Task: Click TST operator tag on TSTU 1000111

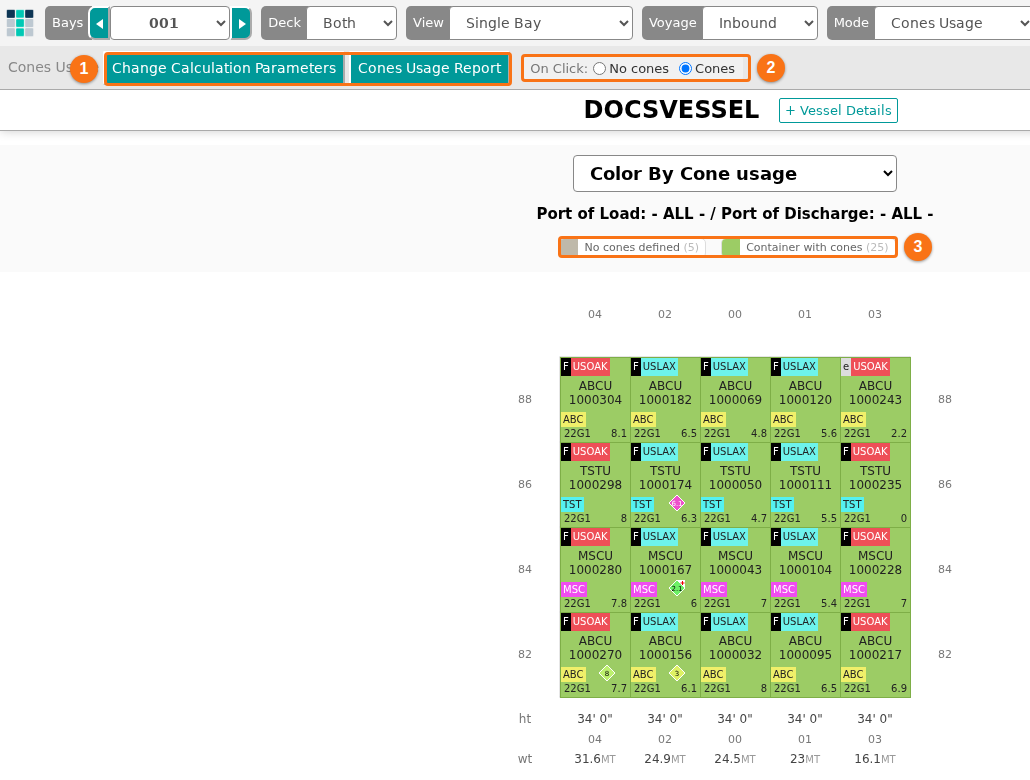Action: coord(782,504)
